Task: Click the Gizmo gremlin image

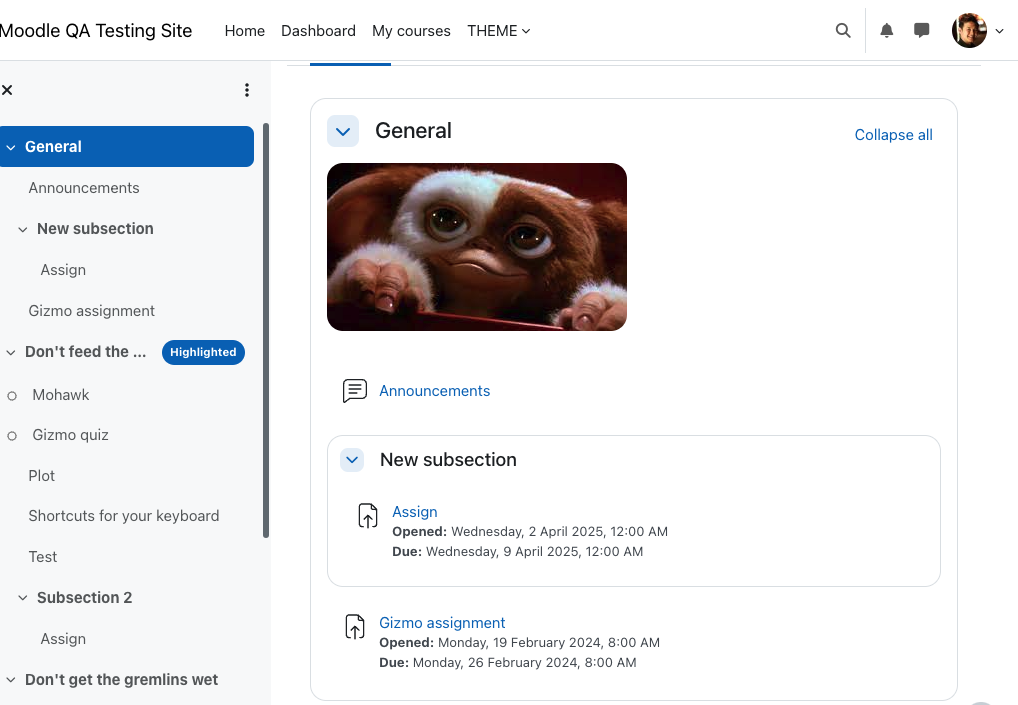Action: 477,247
